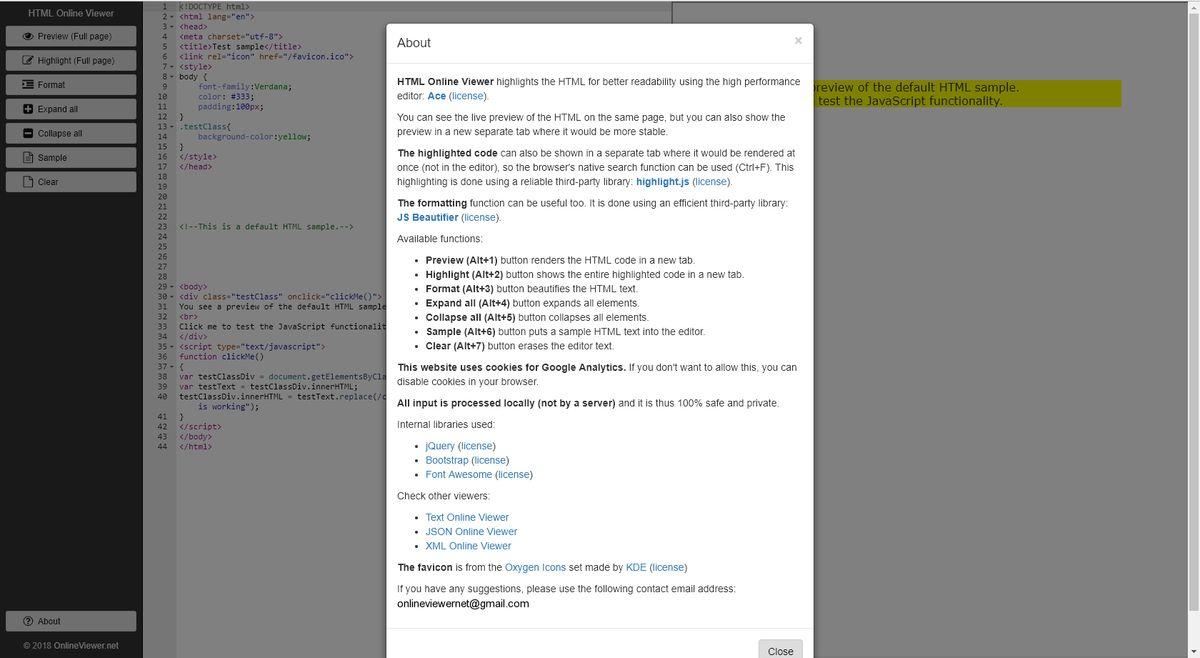Open the jQuery library link
The height and width of the screenshot is (658, 1200).
(440, 446)
